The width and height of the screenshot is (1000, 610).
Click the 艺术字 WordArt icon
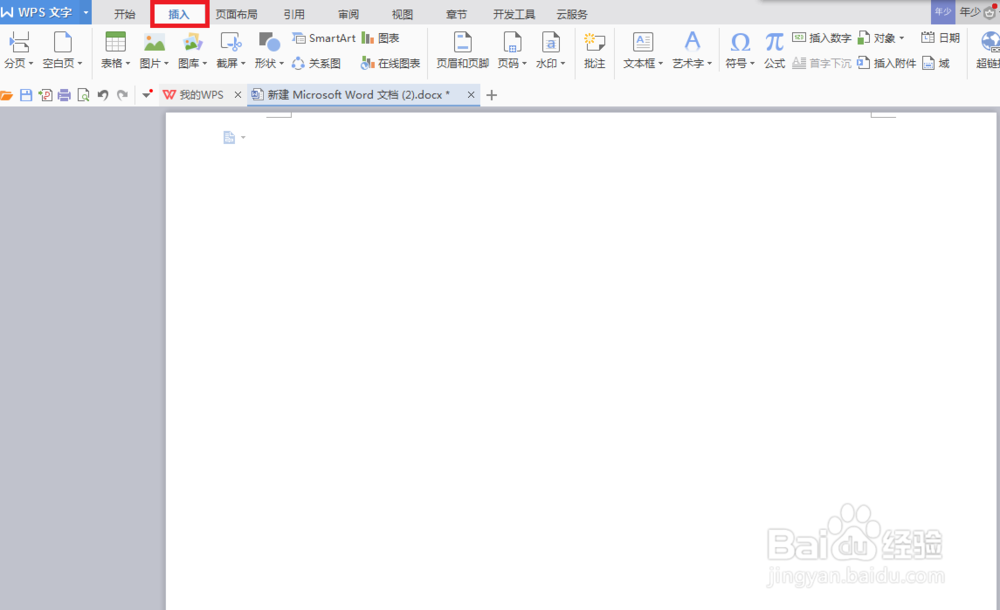tap(692, 42)
